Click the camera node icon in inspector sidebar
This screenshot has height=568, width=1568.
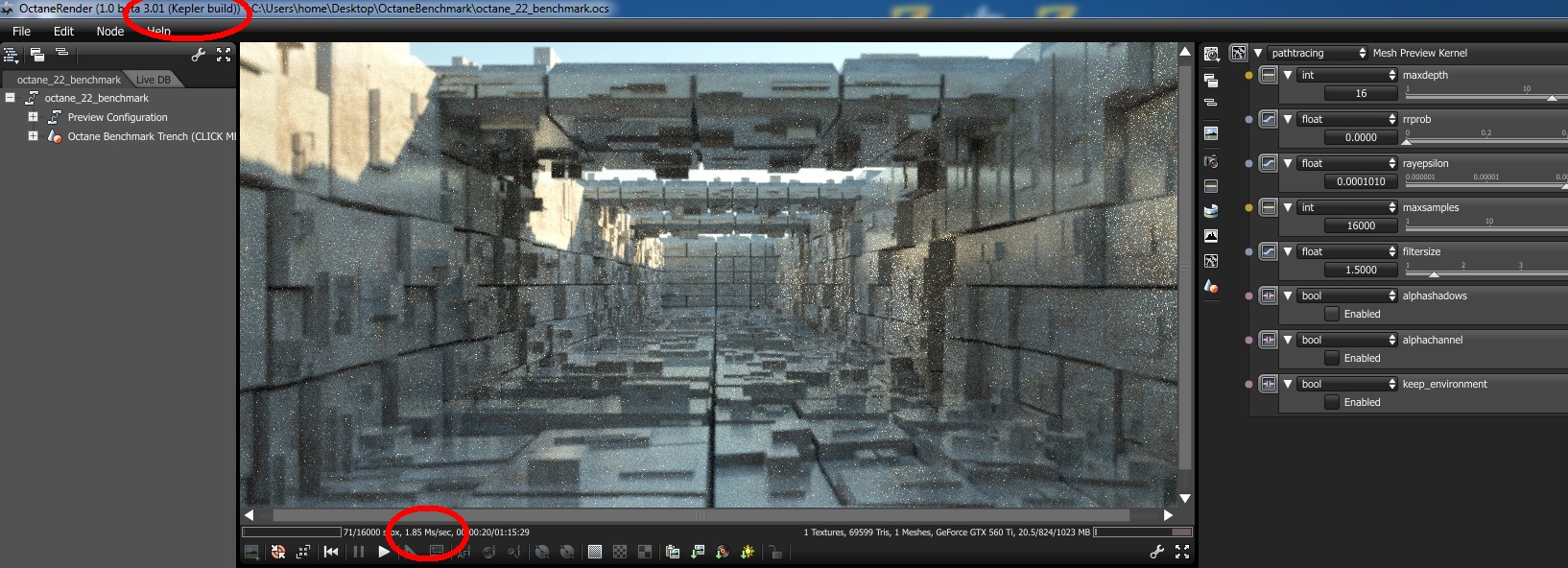click(x=1211, y=160)
